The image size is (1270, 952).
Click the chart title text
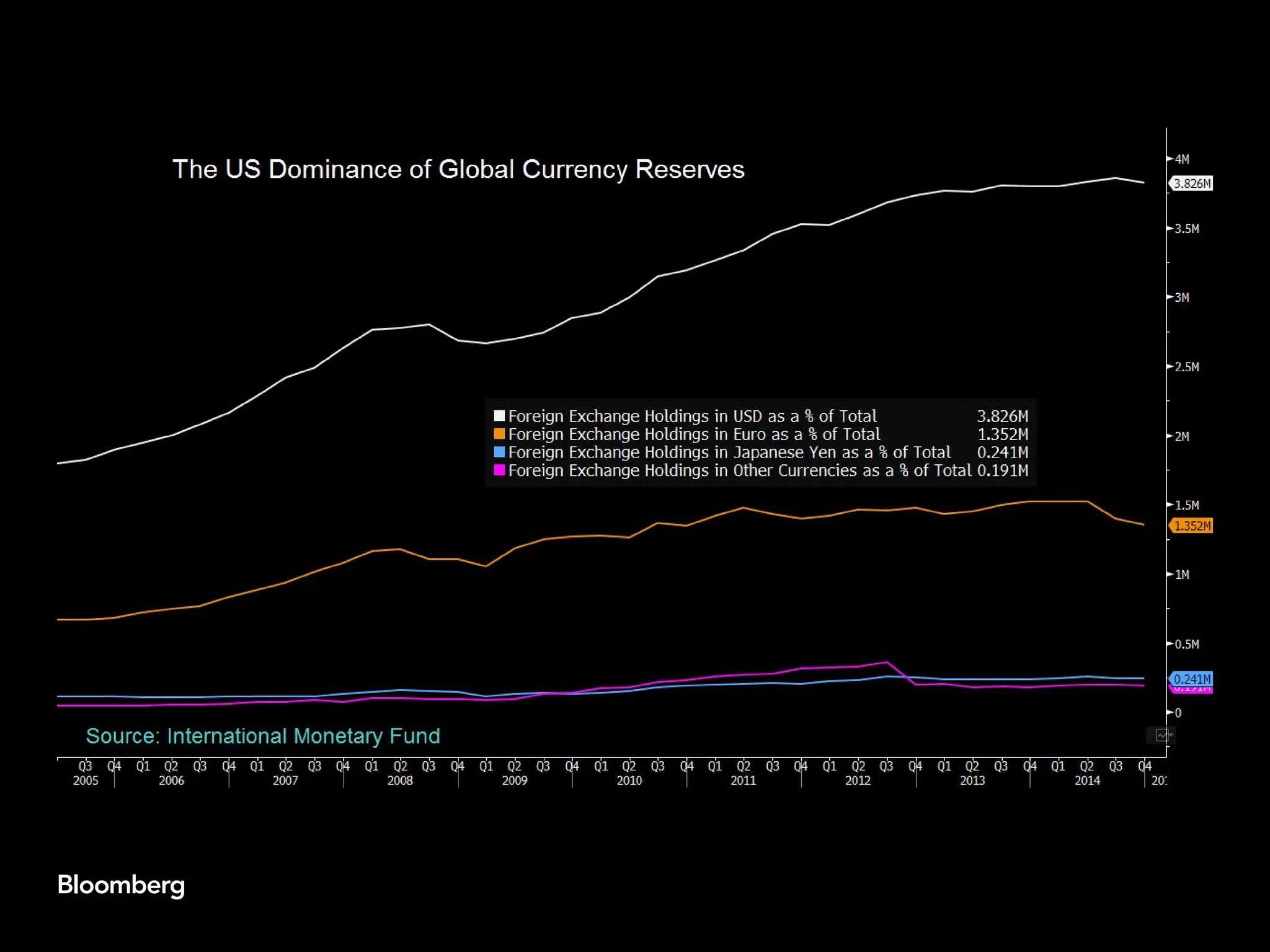pyautogui.click(x=458, y=169)
